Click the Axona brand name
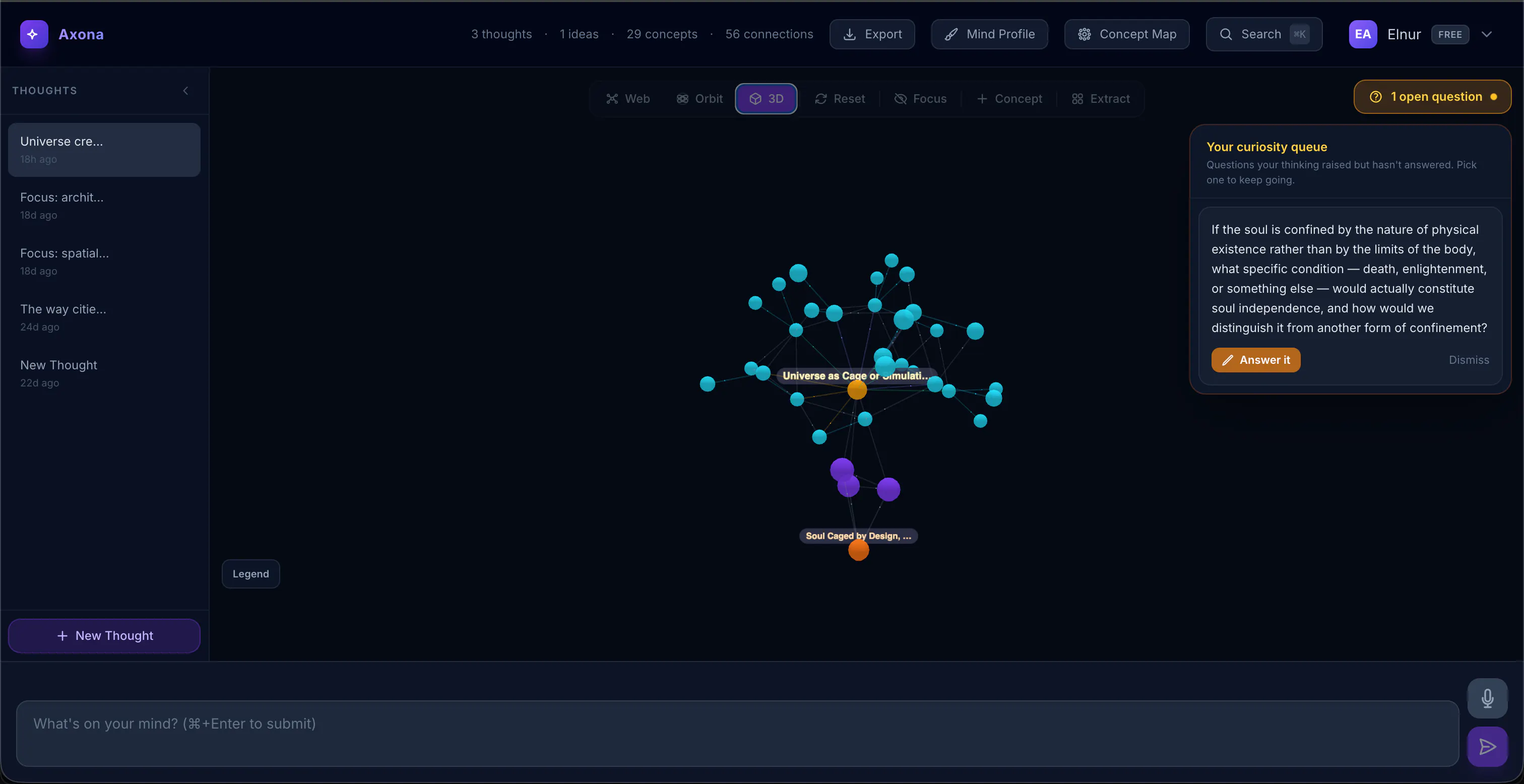This screenshot has height=784, width=1524. (81, 34)
